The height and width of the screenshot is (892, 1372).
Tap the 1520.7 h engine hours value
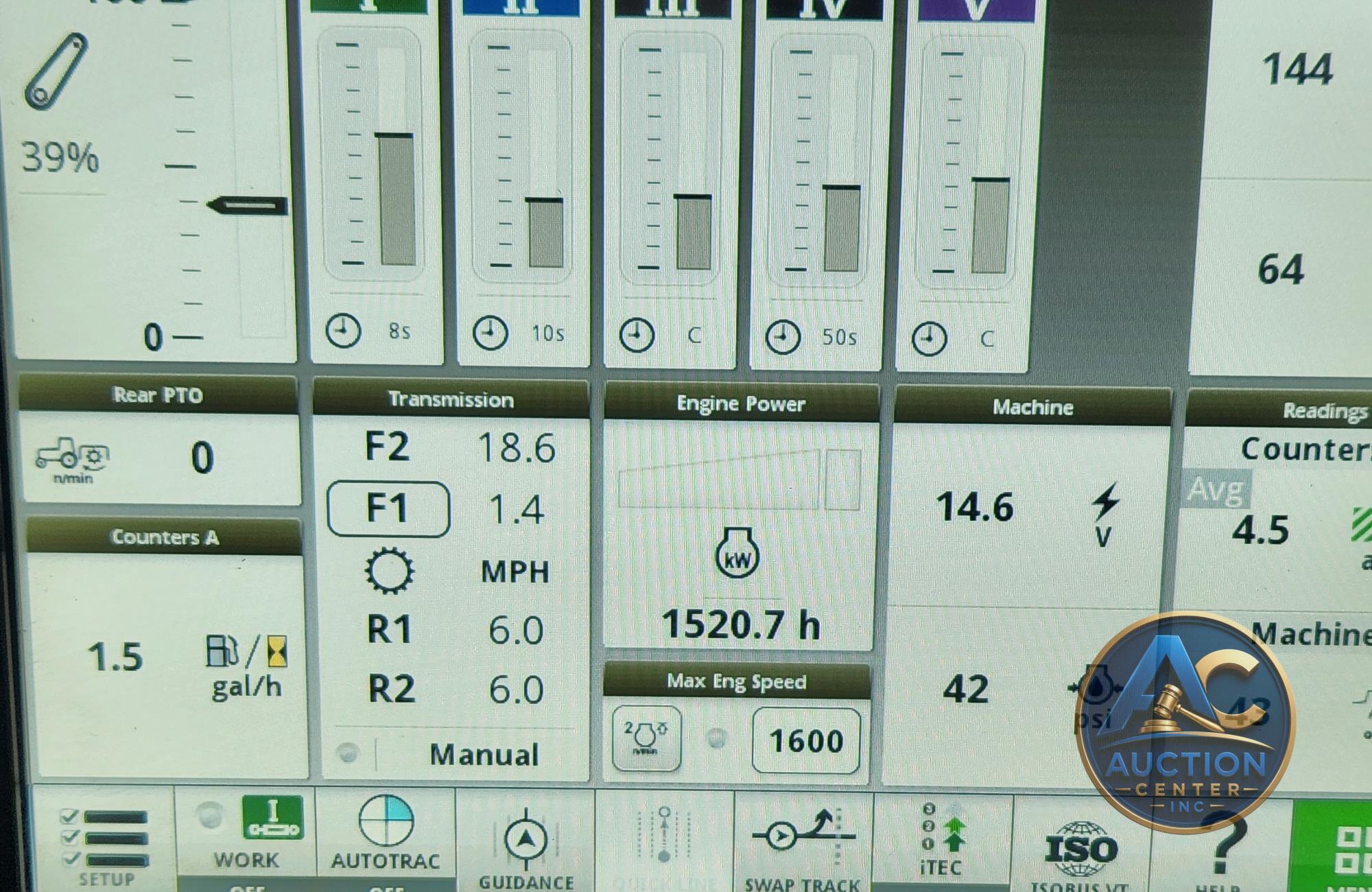click(741, 624)
